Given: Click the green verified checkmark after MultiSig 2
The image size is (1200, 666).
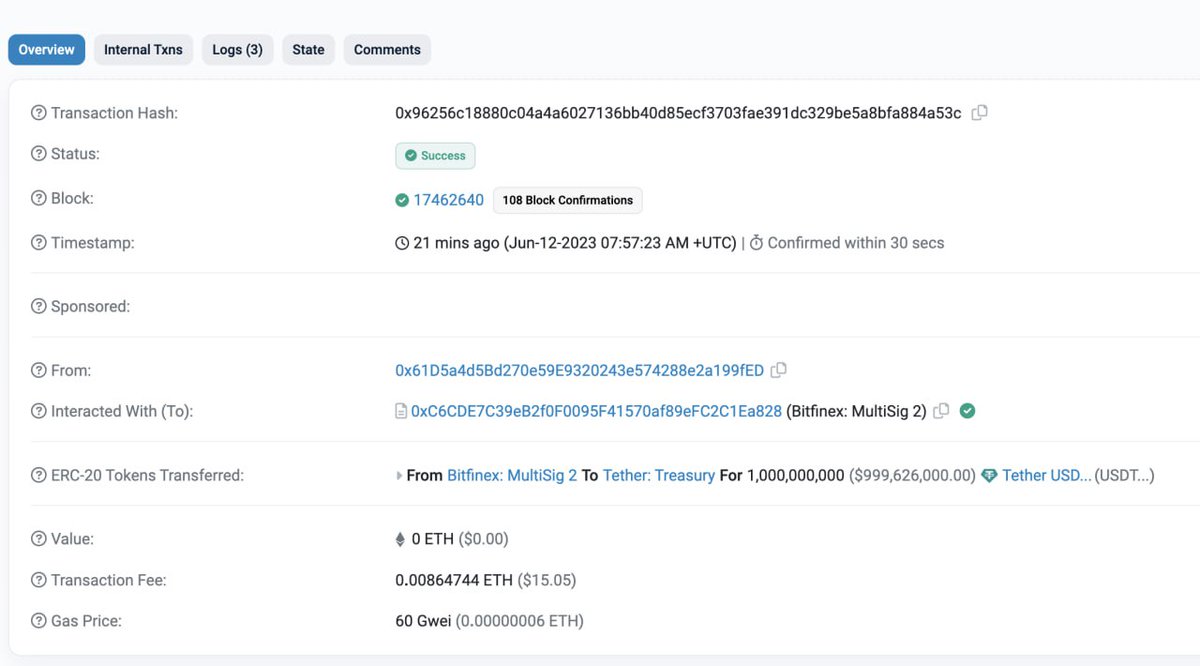Looking at the screenshot, I should tap(967, 410).
